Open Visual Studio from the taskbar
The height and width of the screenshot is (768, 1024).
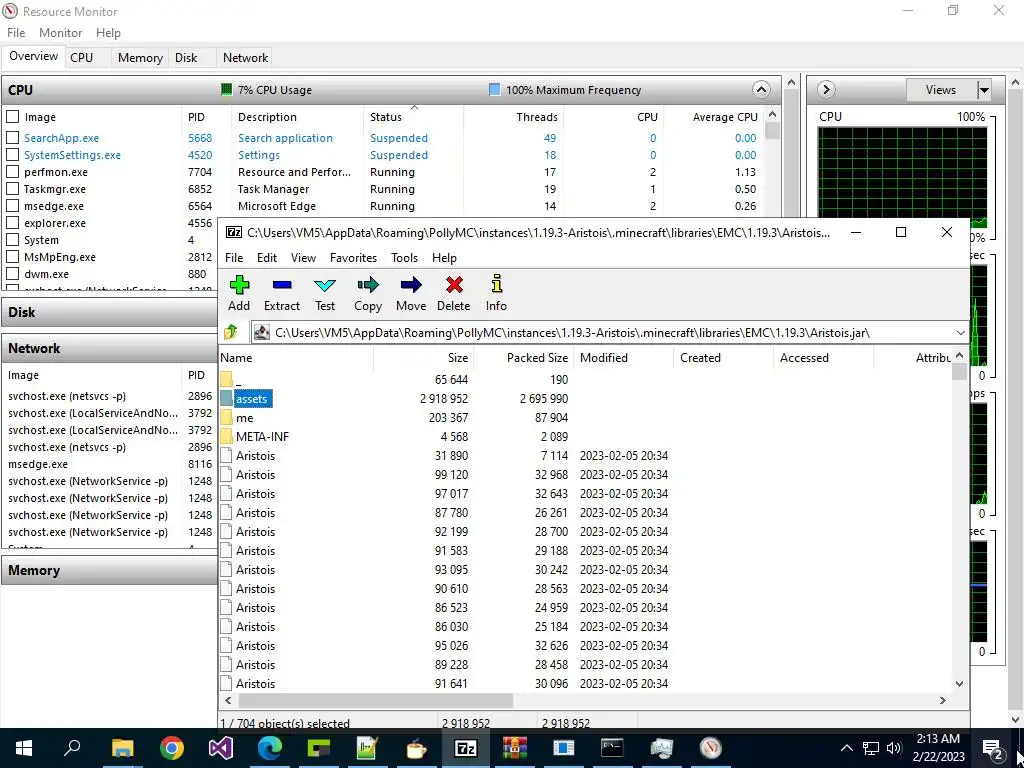(221, 748)
